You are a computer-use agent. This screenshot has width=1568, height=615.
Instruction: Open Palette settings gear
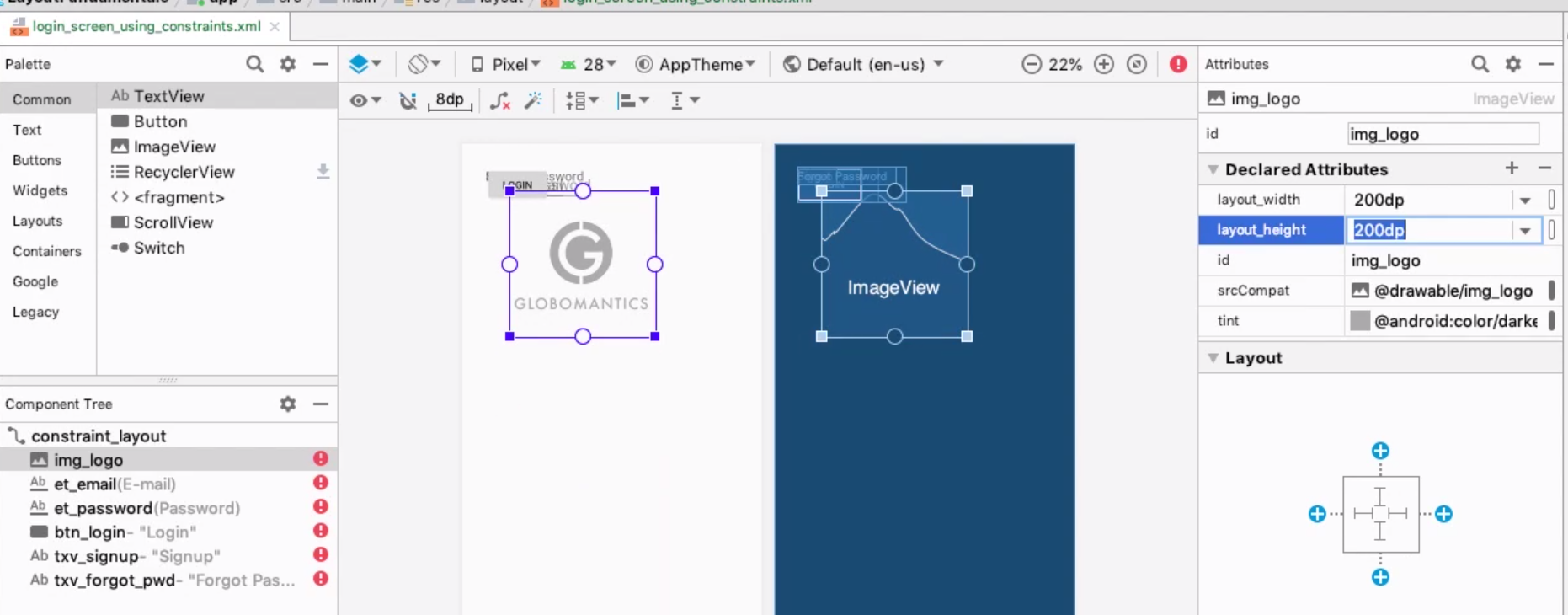[288, 64]
